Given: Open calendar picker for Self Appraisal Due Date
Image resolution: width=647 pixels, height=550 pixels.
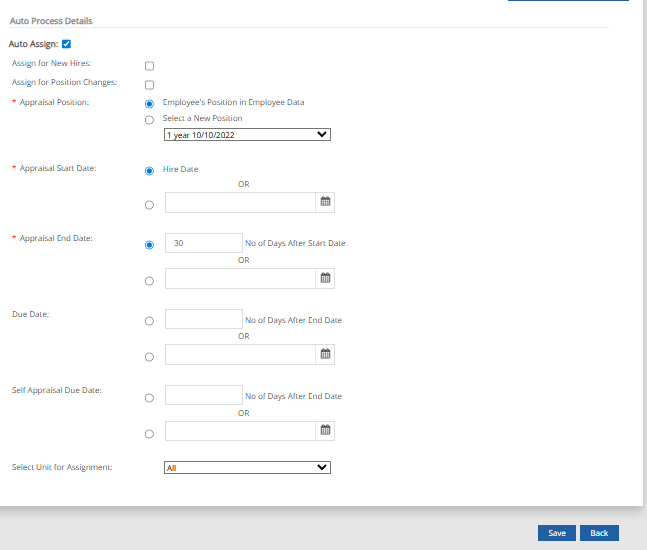Looking at the screenshot, I should [x=325, y=431].
